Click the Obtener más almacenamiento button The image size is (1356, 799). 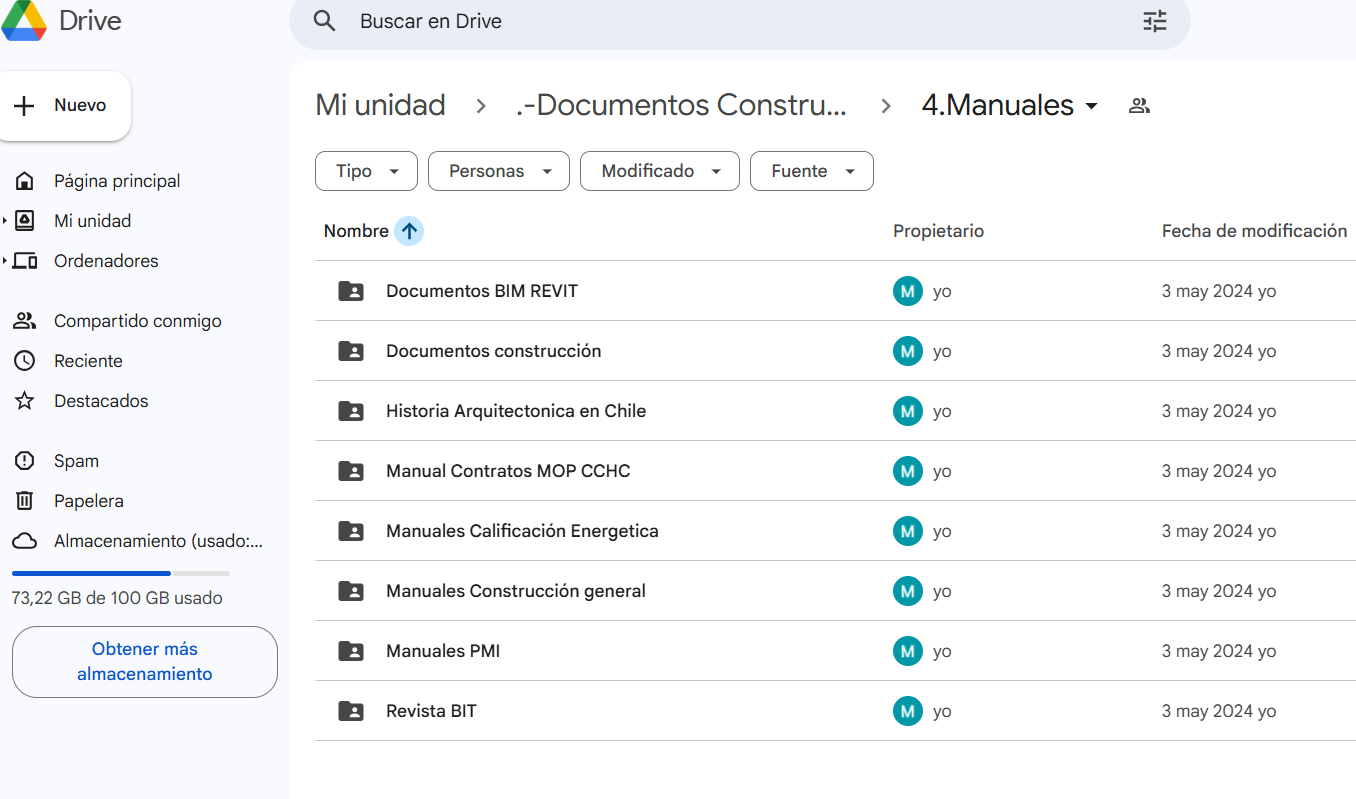144,661
